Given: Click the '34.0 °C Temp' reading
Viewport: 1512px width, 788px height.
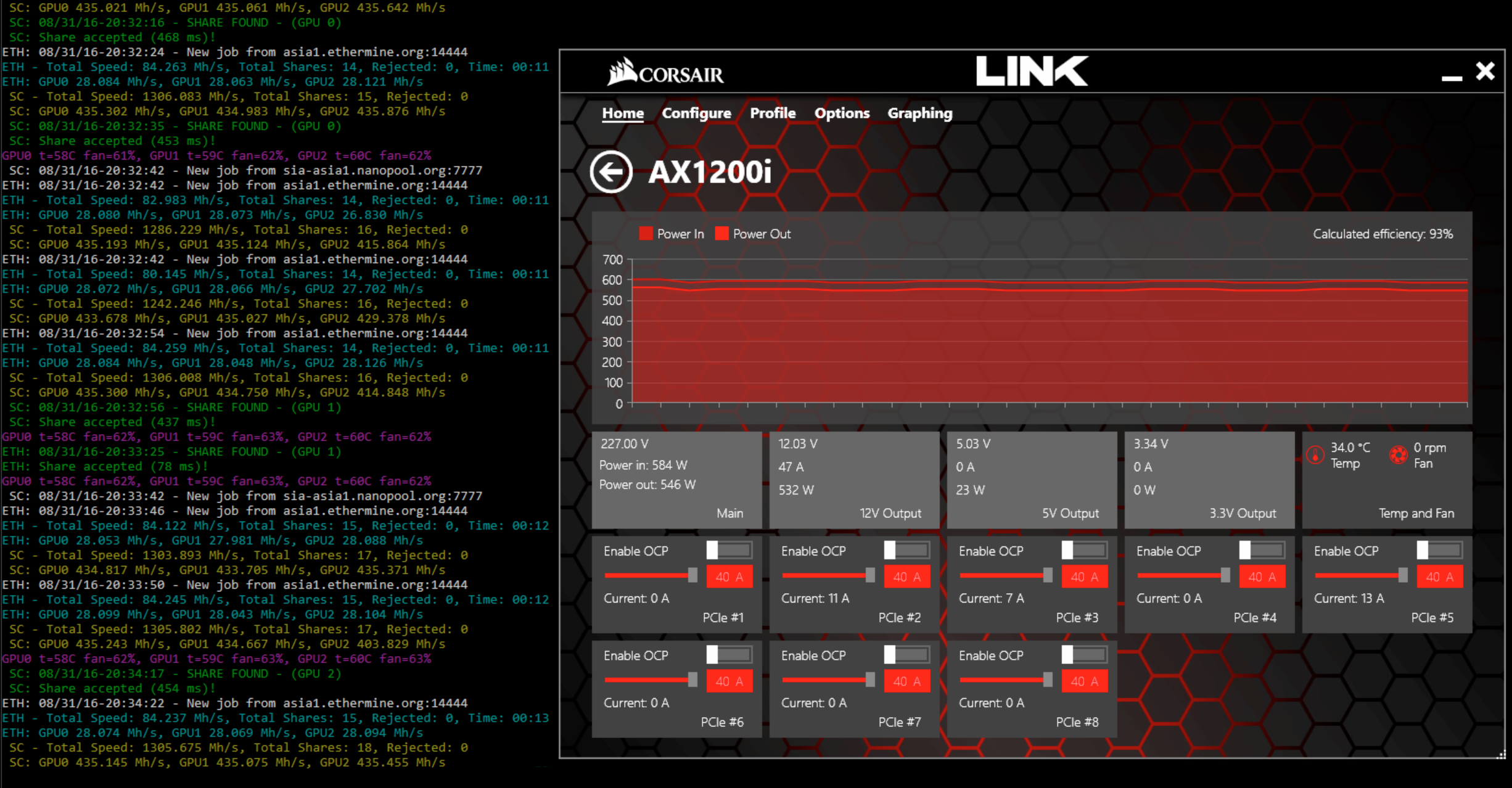Looking at the screenshot, I should (x=1350, y=455).
